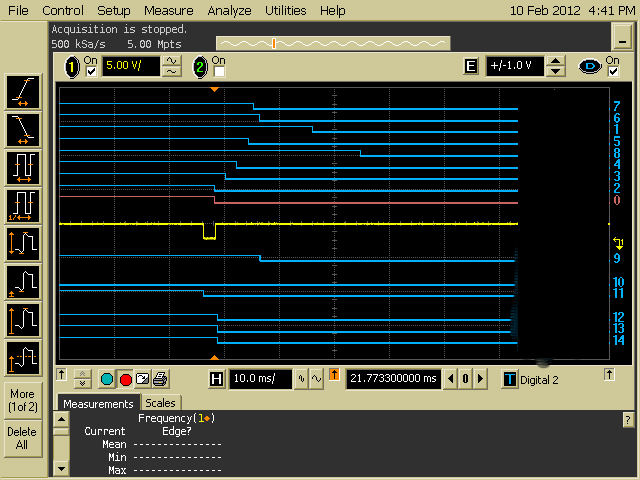Click the upper wave button beside 5.00 V/
The height and width of the screenshot is (480, 640).
click(172, 61)
